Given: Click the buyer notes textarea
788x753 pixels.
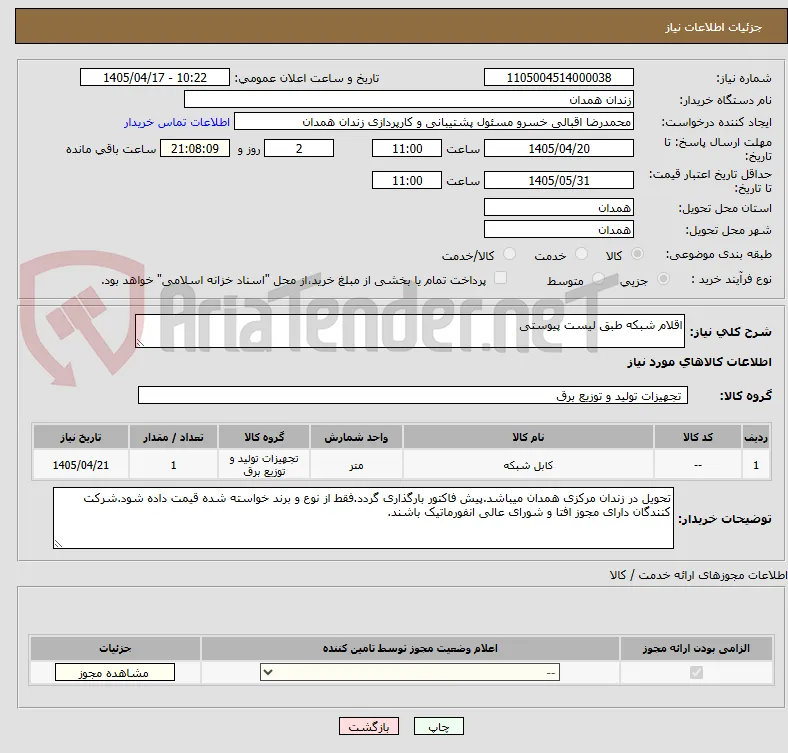Looking at the screenshot, I should point(363,518).
